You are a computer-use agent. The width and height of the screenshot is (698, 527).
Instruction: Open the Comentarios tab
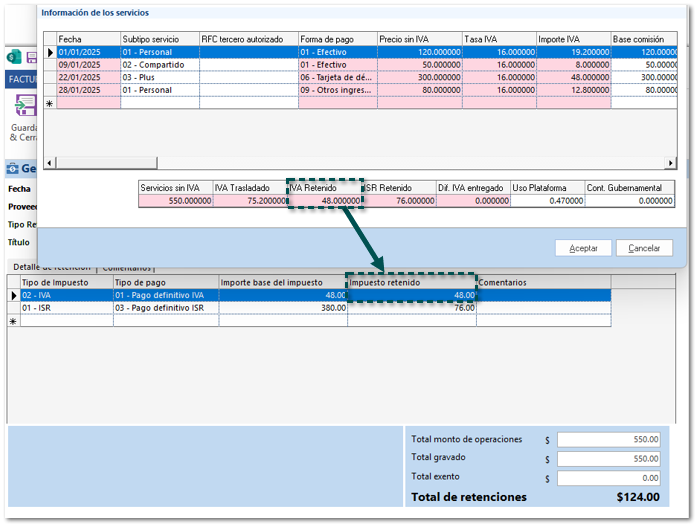(x=128, y=267)
